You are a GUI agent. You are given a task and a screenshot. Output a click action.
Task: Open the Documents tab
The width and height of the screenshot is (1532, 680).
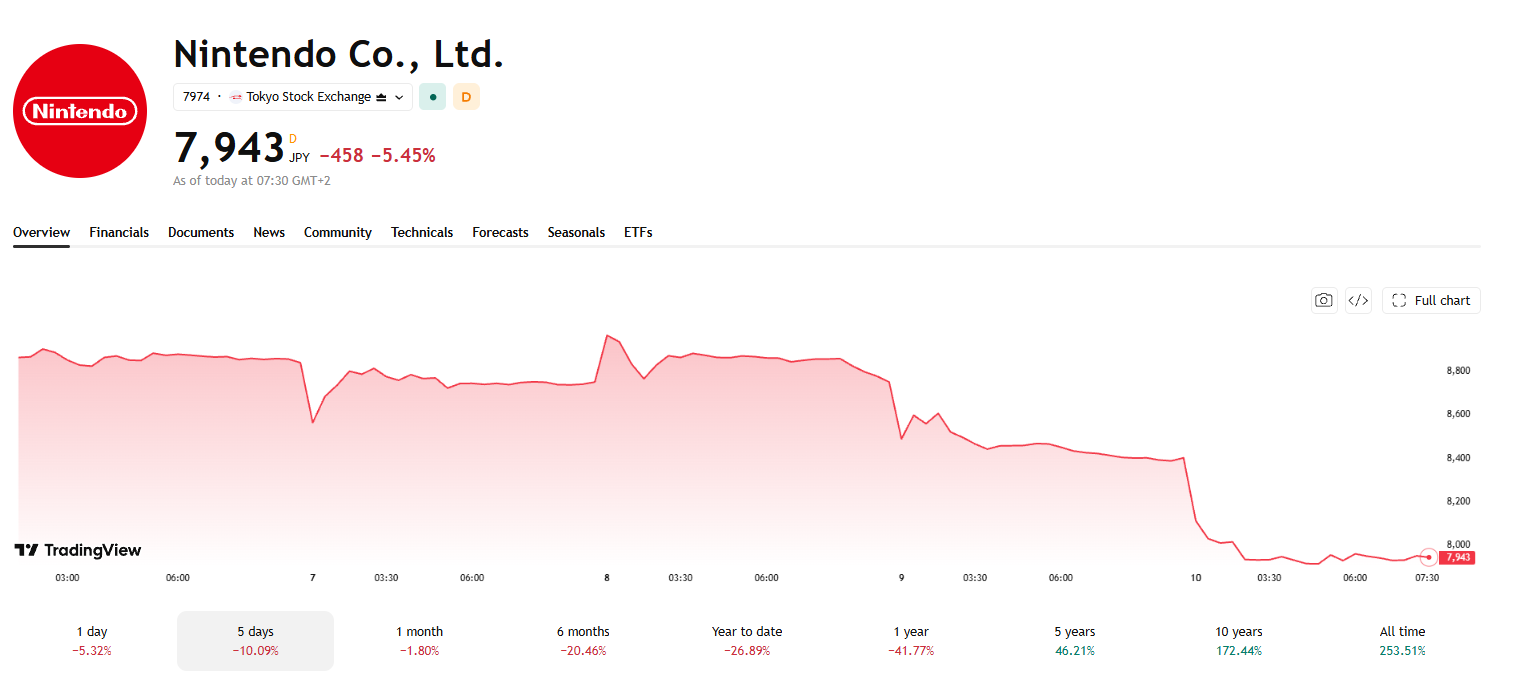[x=201, y=232]
